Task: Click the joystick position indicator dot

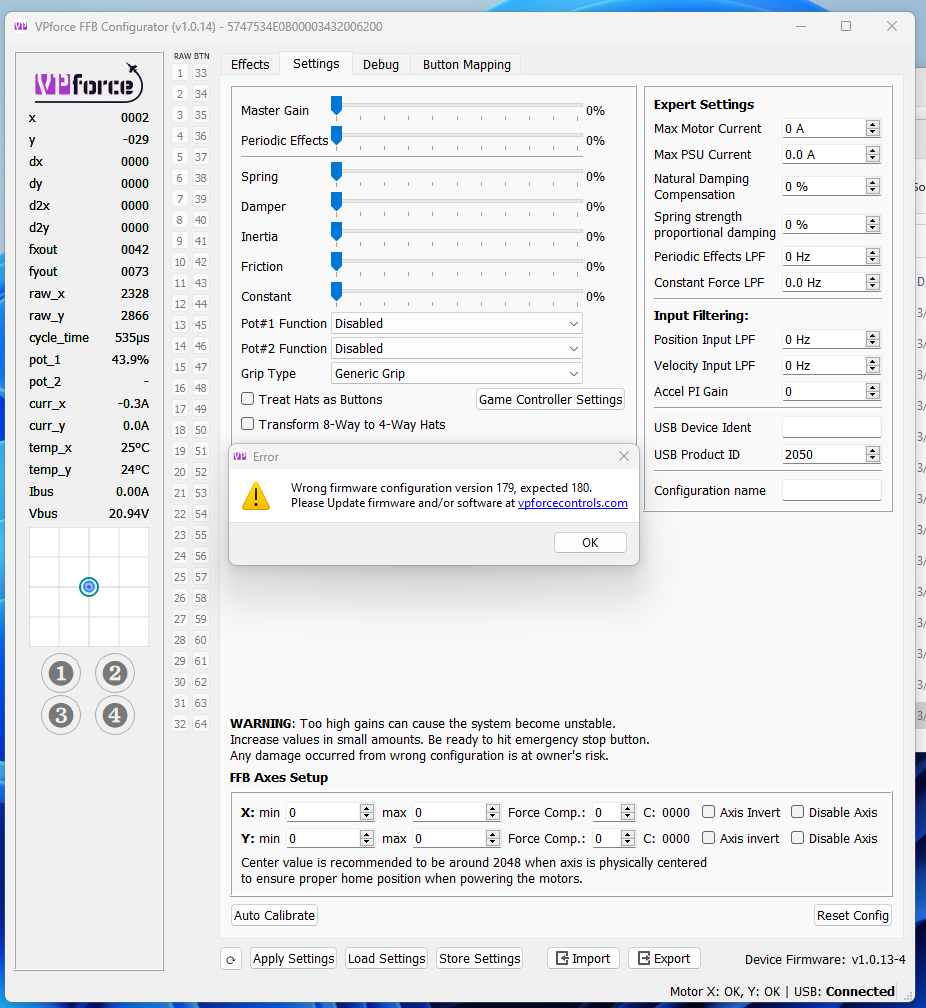Action: pyautogui.click(x=89, y=586)
